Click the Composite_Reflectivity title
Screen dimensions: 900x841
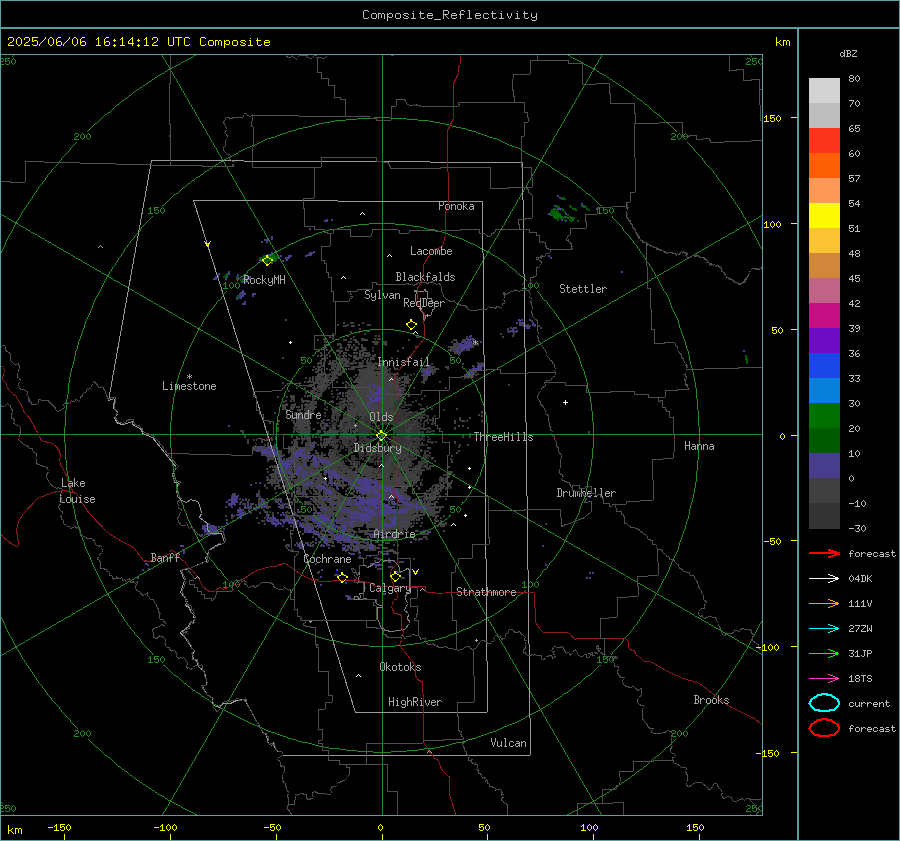(x=450, y=15)
